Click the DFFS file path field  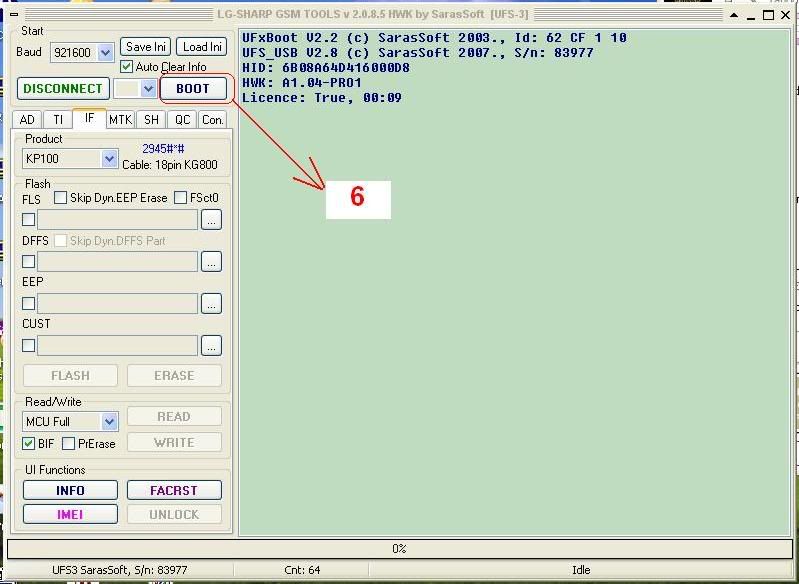click(117, 261)
